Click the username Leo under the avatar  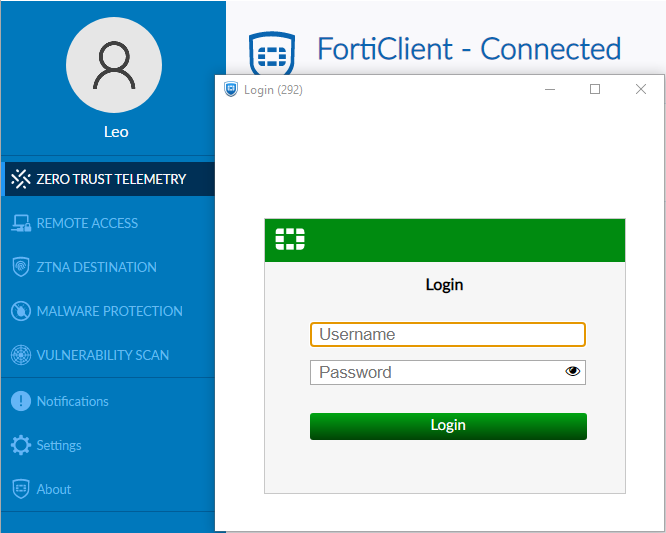(x=116, y=132)
